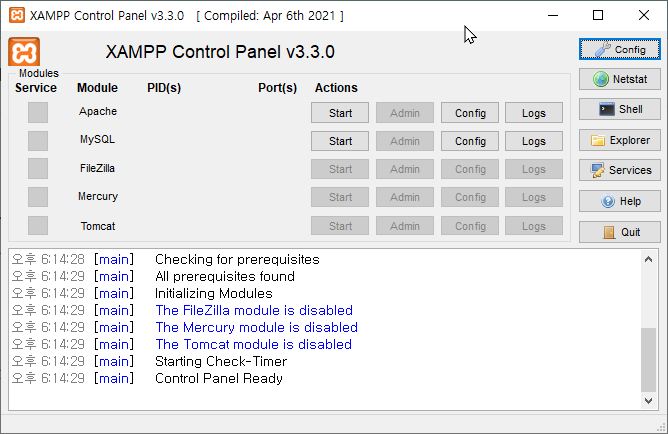The width and height of the screenshot is (668, 434).
Task: Click the FileZilla Start button
Action: 340,169
